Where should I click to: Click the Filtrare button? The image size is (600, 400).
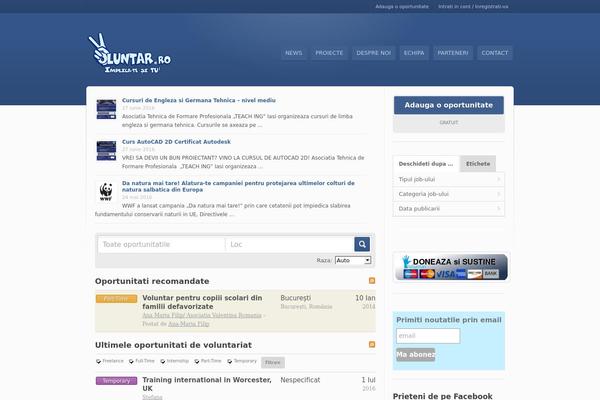click(273, 362)
